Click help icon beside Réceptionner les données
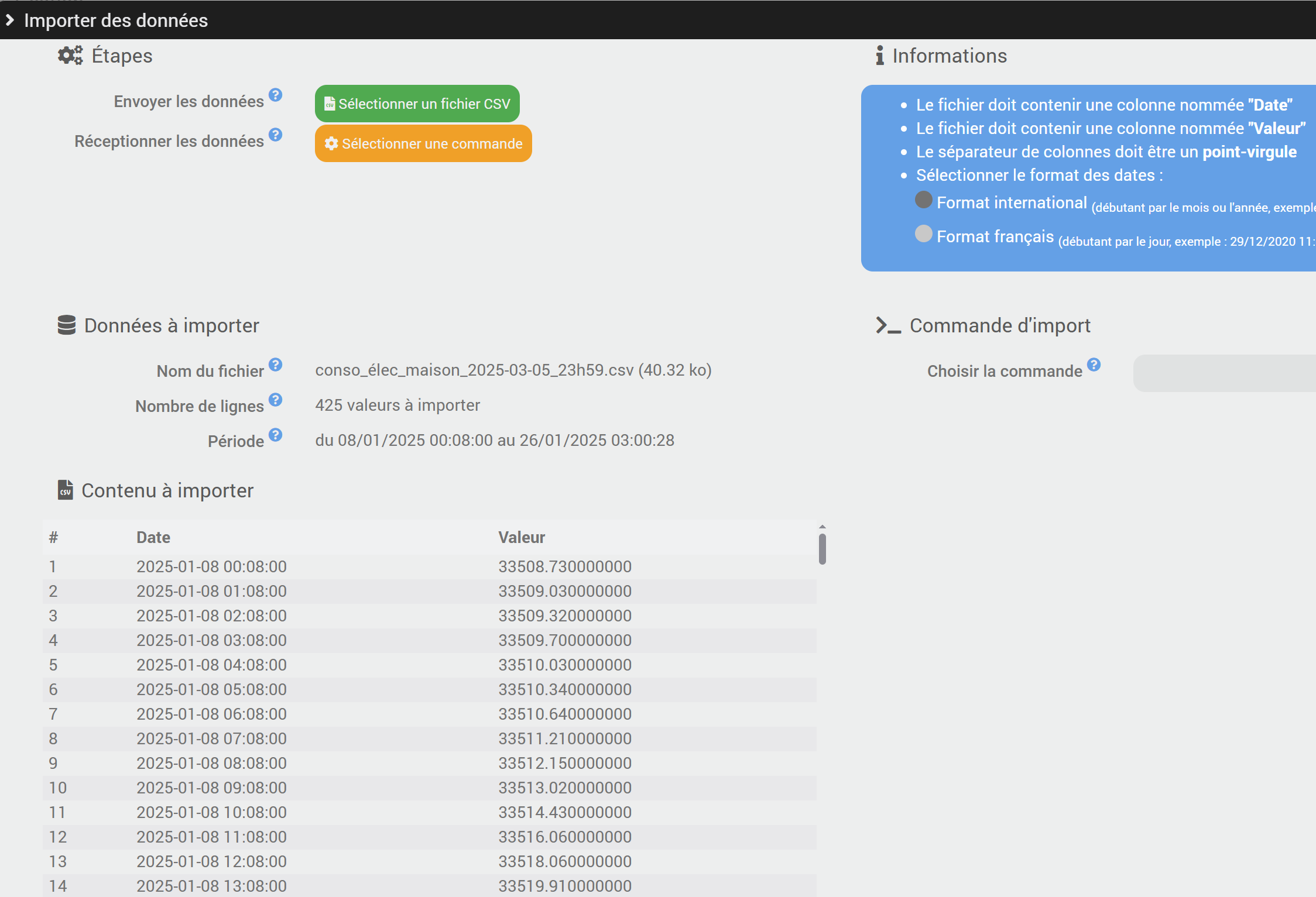Viewport: 1316px width, 897px height. tap(275, 135)
